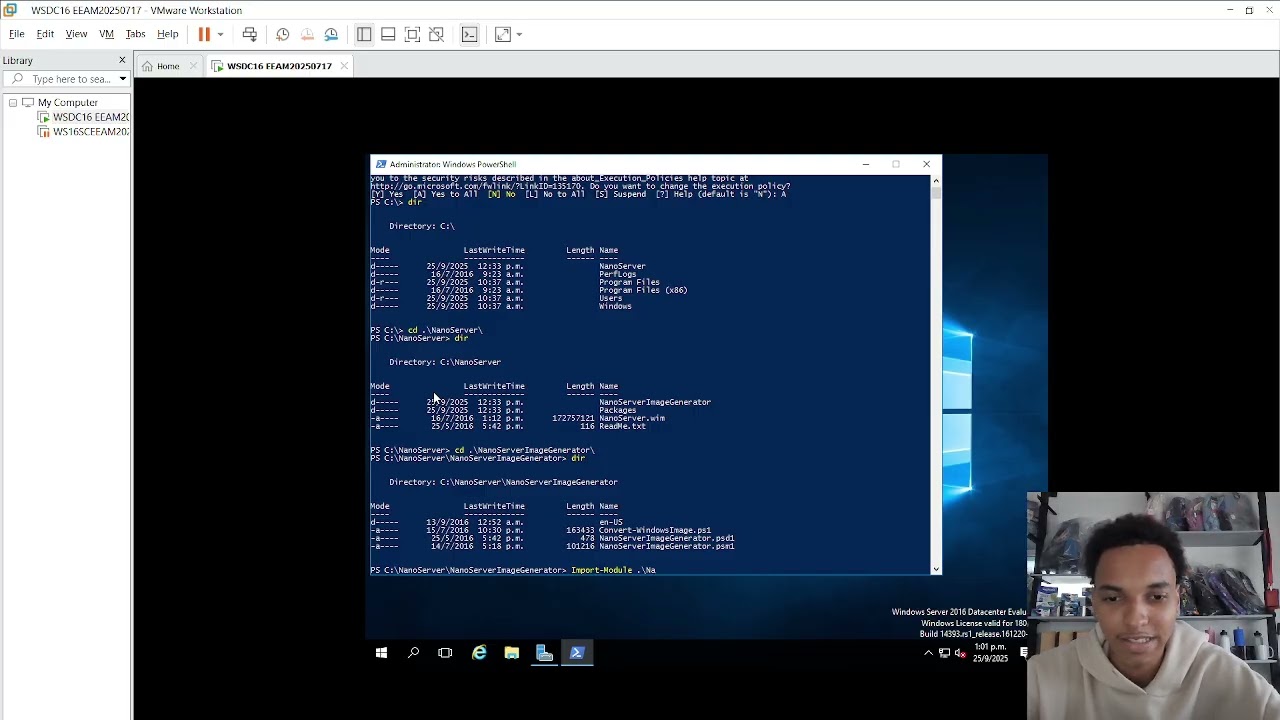
Task: Open File Explorer from guest taskbar
Action: 511,653
